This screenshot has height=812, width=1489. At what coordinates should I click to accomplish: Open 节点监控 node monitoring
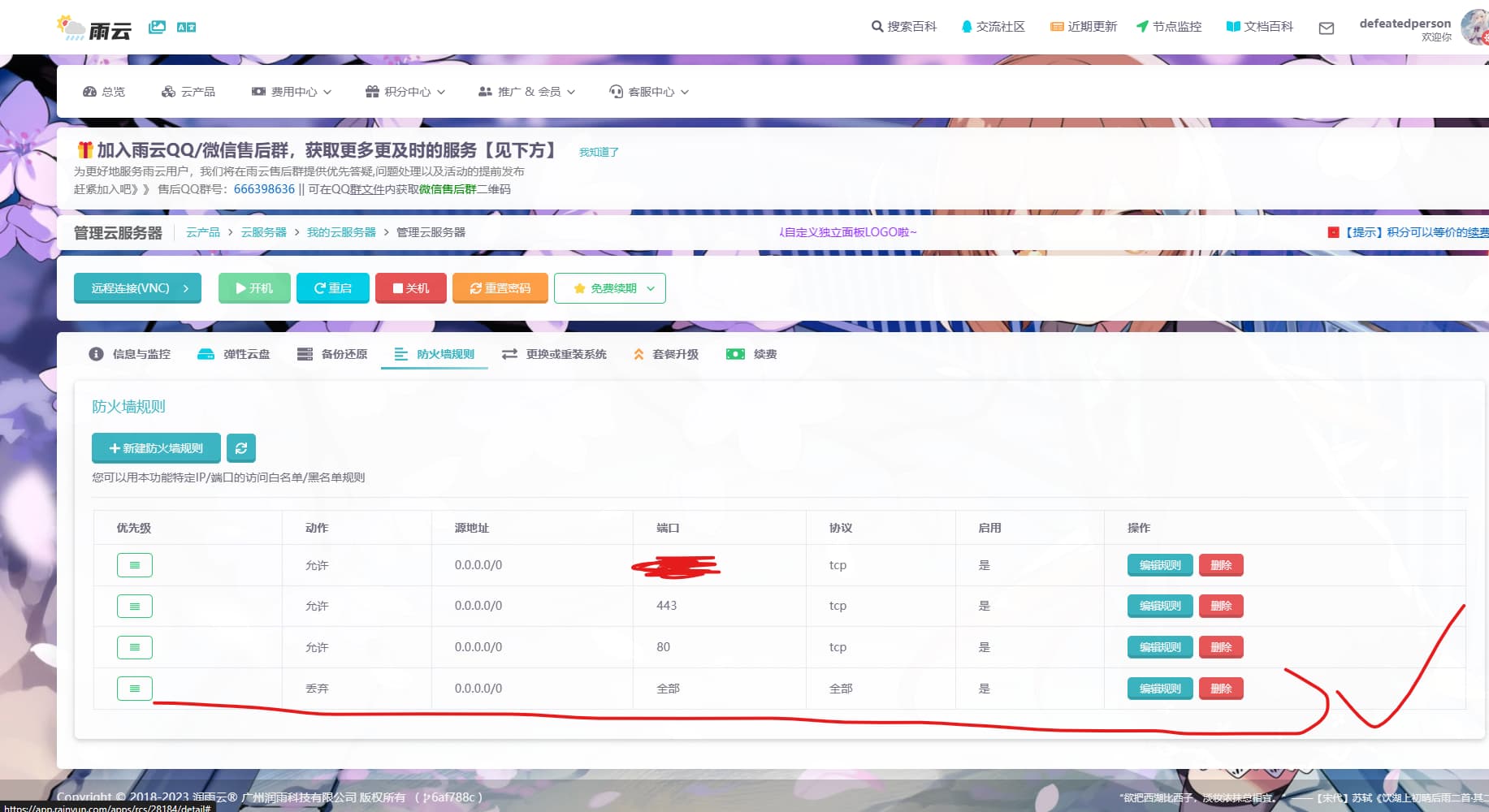pos(1168,26)
